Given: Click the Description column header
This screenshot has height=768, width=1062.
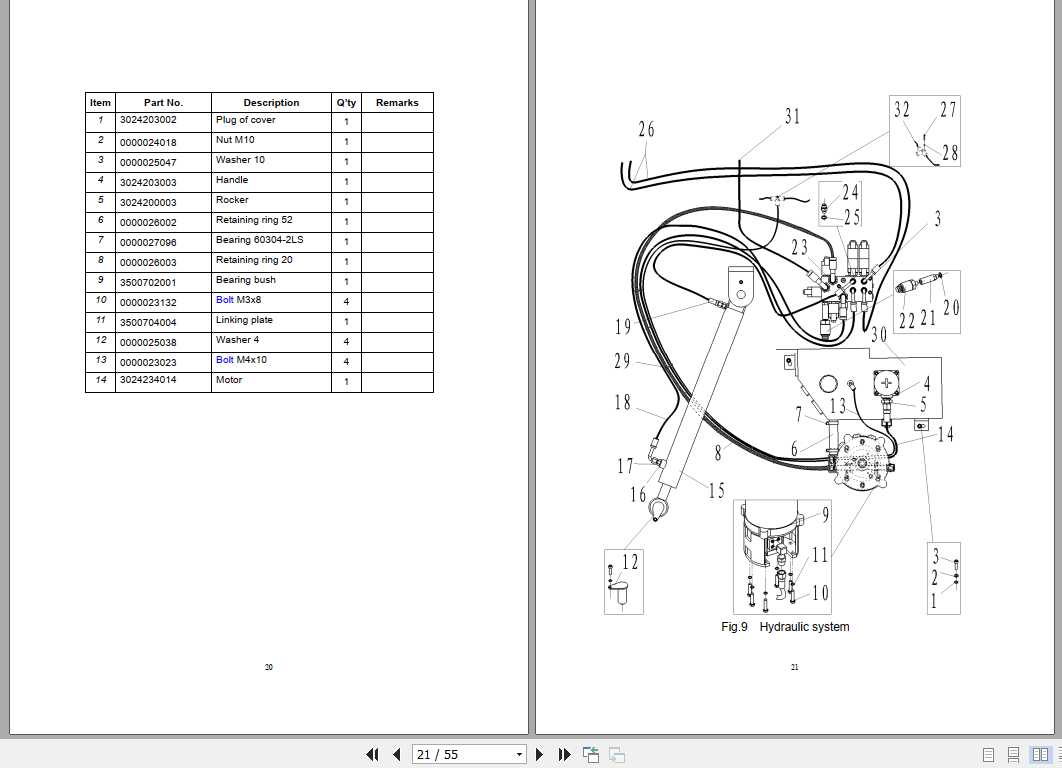Looking at the screenshot, I should coord(271,103).
